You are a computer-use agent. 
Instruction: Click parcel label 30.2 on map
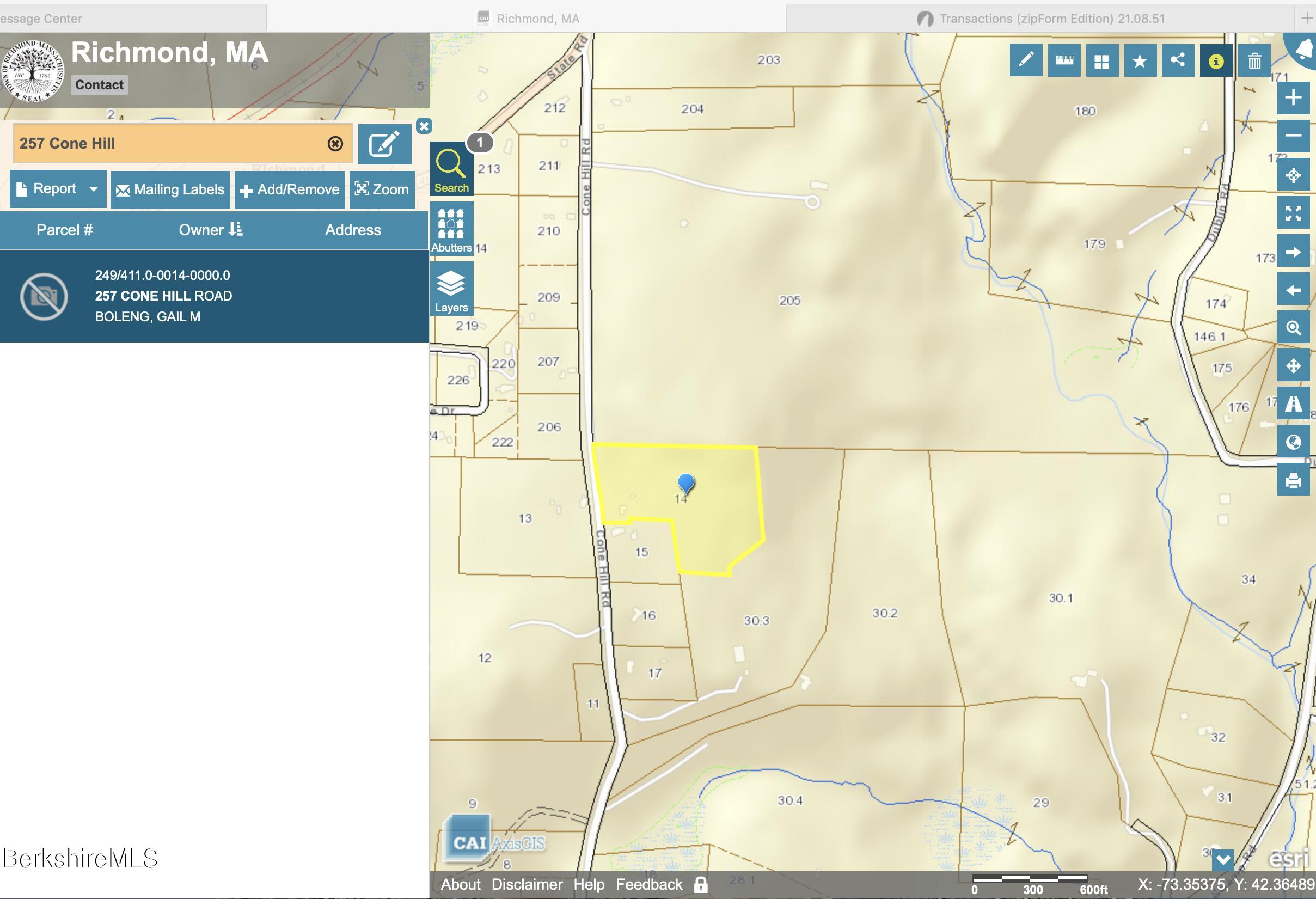885,613
